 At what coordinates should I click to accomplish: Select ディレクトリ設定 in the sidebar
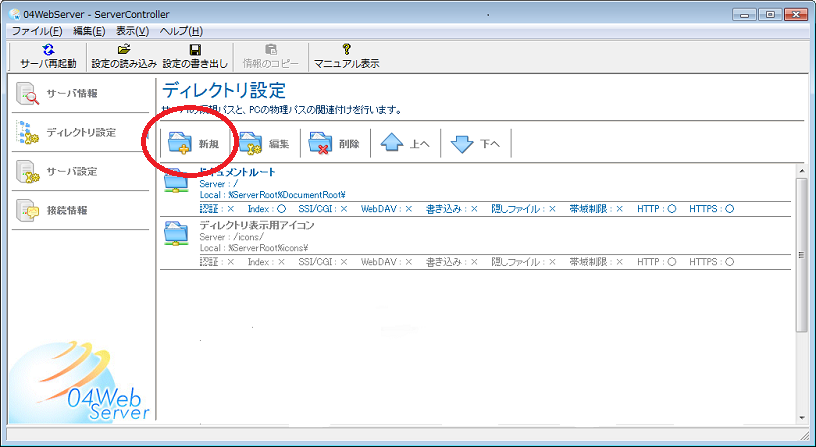[x=80, y=133]
